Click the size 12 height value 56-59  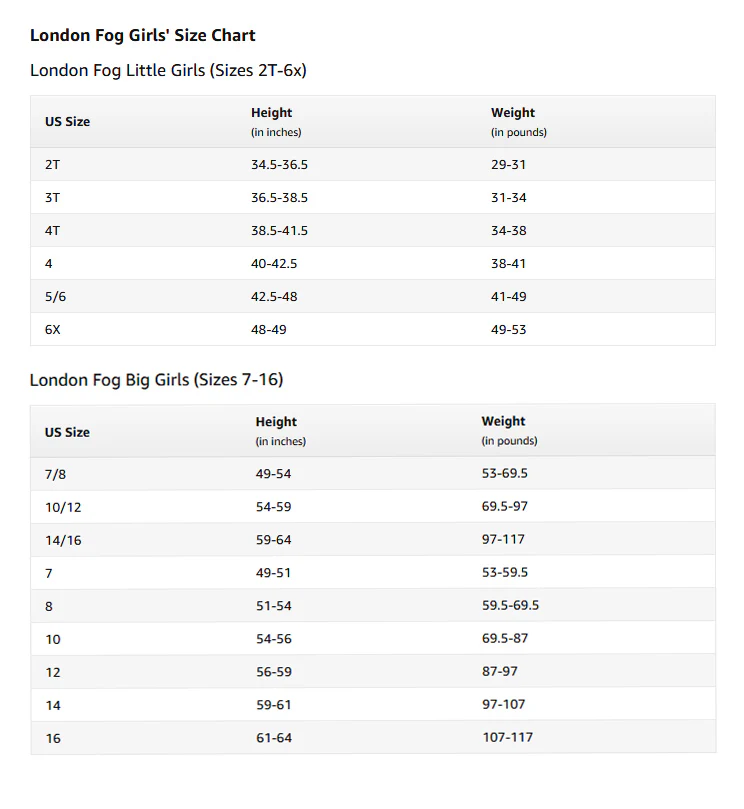pyautogui.click(x=273, y=672)
